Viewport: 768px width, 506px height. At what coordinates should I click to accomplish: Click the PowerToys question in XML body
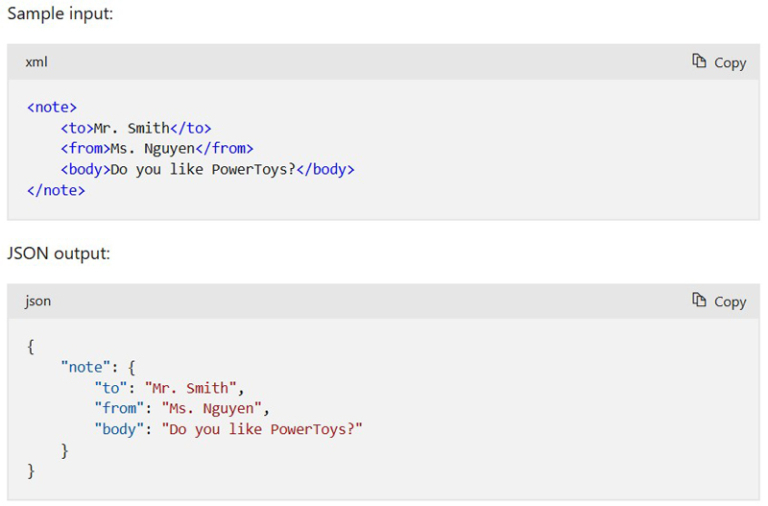[203, 169]
